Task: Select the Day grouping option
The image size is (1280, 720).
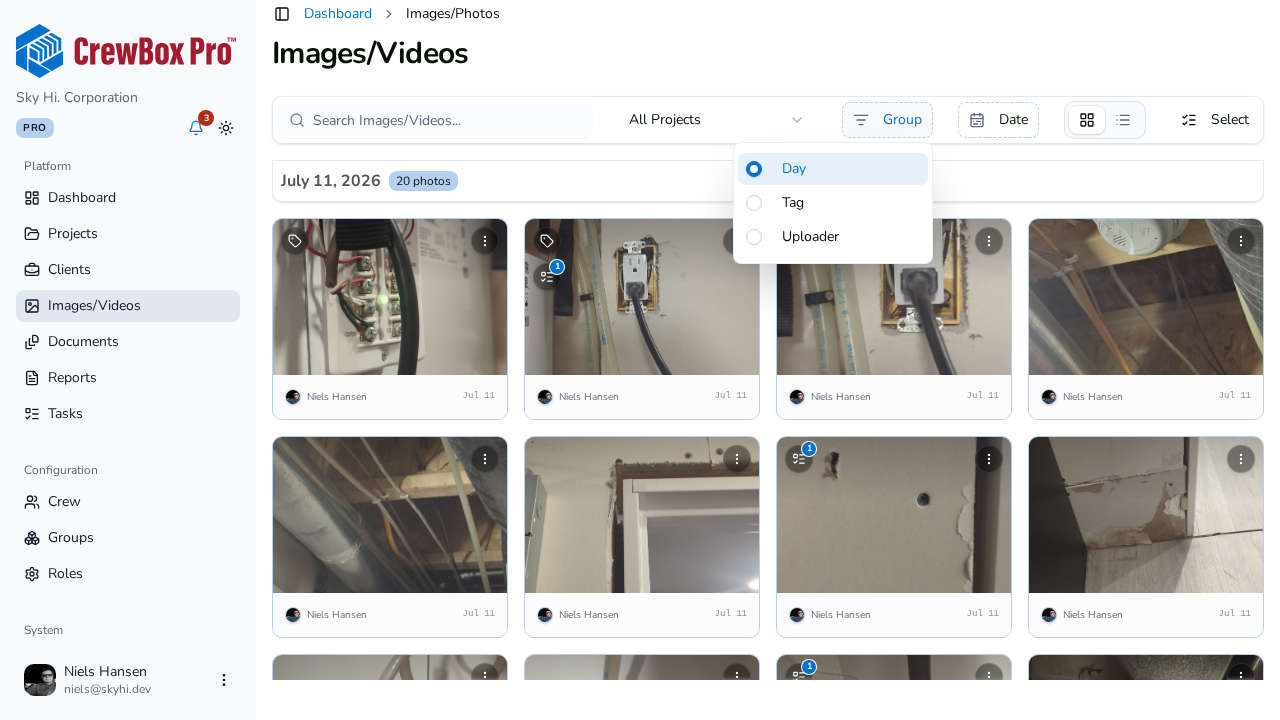Action: click(x=833, y=169)
